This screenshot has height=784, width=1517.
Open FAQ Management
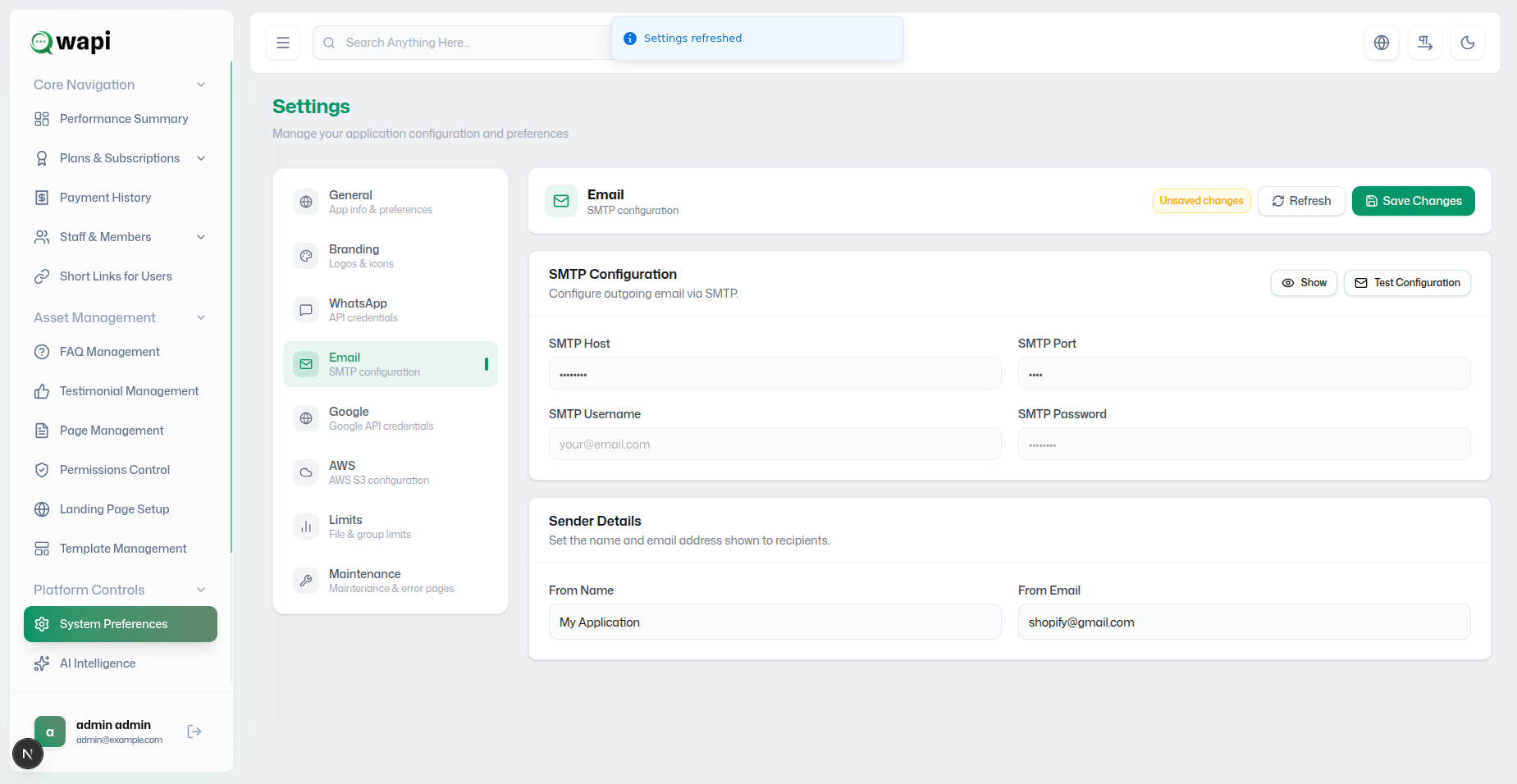pyautogui.click(x=121, y=352)
